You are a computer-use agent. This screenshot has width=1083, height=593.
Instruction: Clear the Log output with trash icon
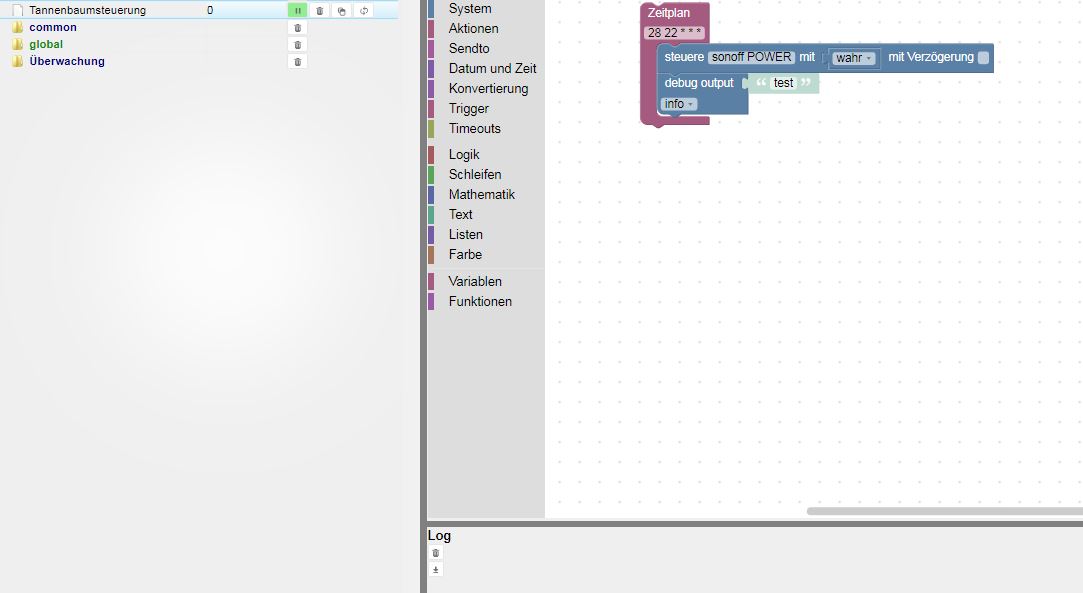coord(435,553)
